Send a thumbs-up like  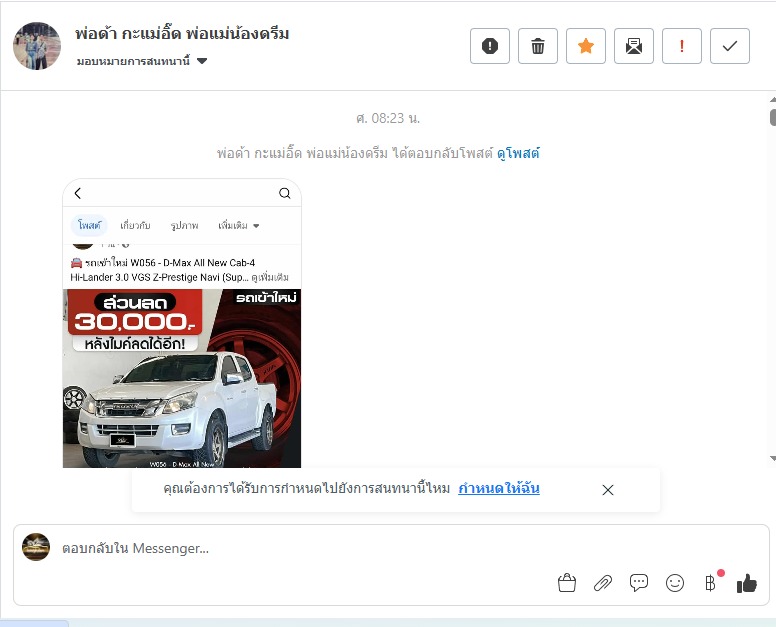coord(746,583)
